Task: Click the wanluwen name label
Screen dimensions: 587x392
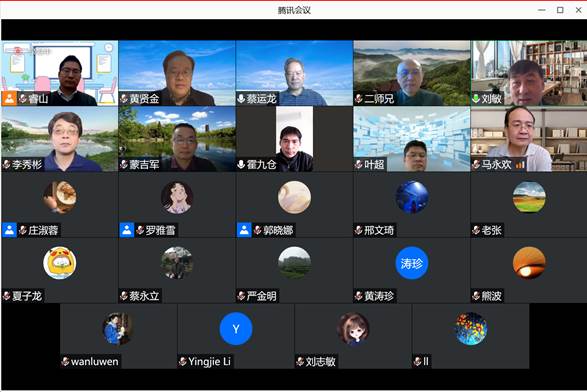Action: pos(94,362)
